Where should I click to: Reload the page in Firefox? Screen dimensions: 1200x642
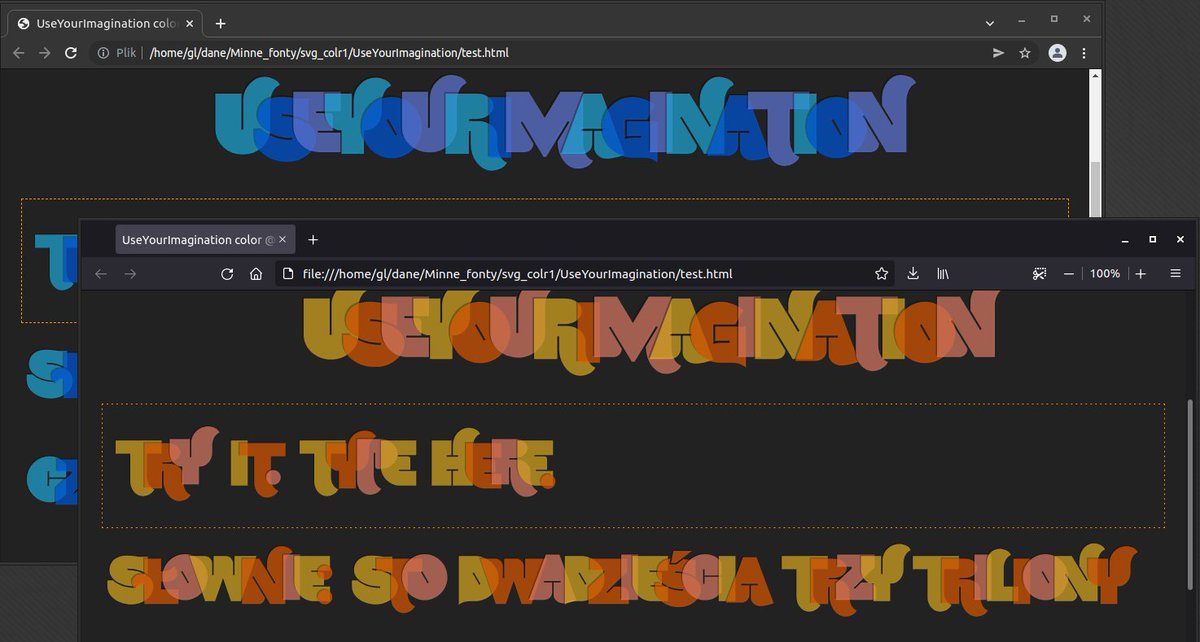point(227,274)
